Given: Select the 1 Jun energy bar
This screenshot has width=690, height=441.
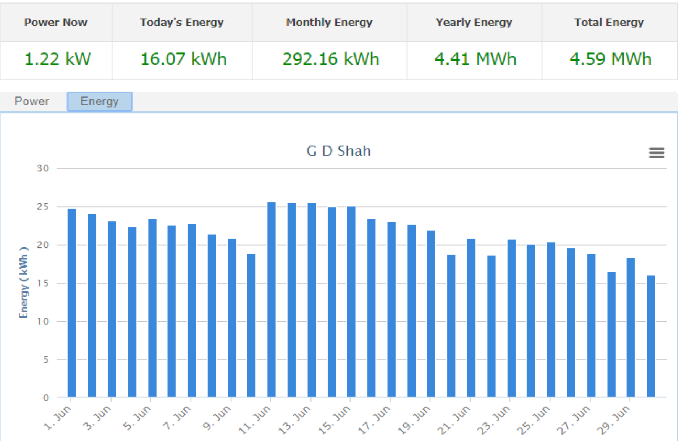Looking at the screenshot, I should [x=72, y=302].
